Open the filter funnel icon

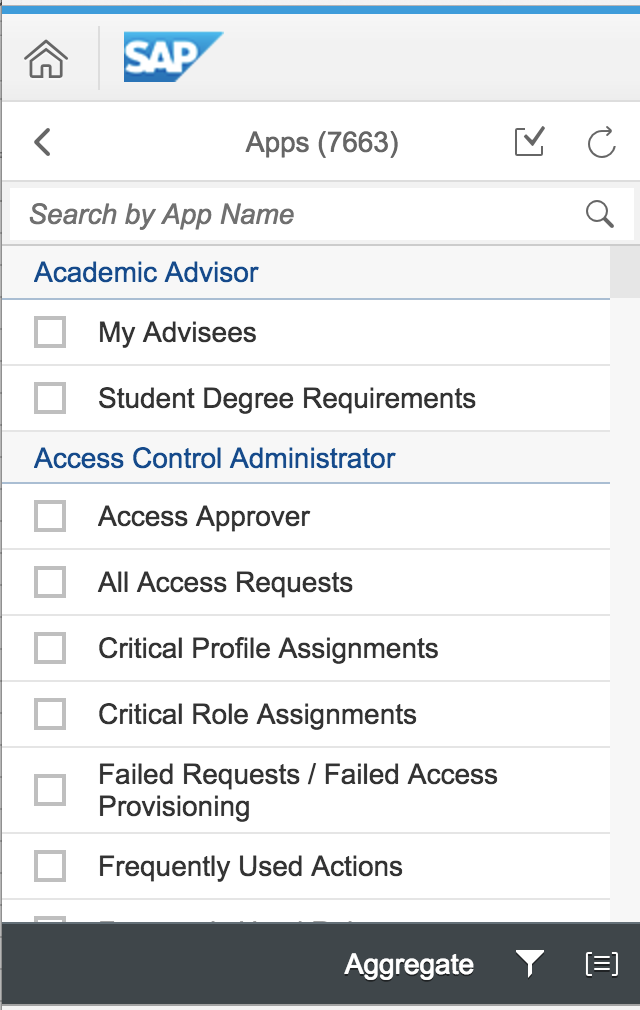click(x=530, y=964)
